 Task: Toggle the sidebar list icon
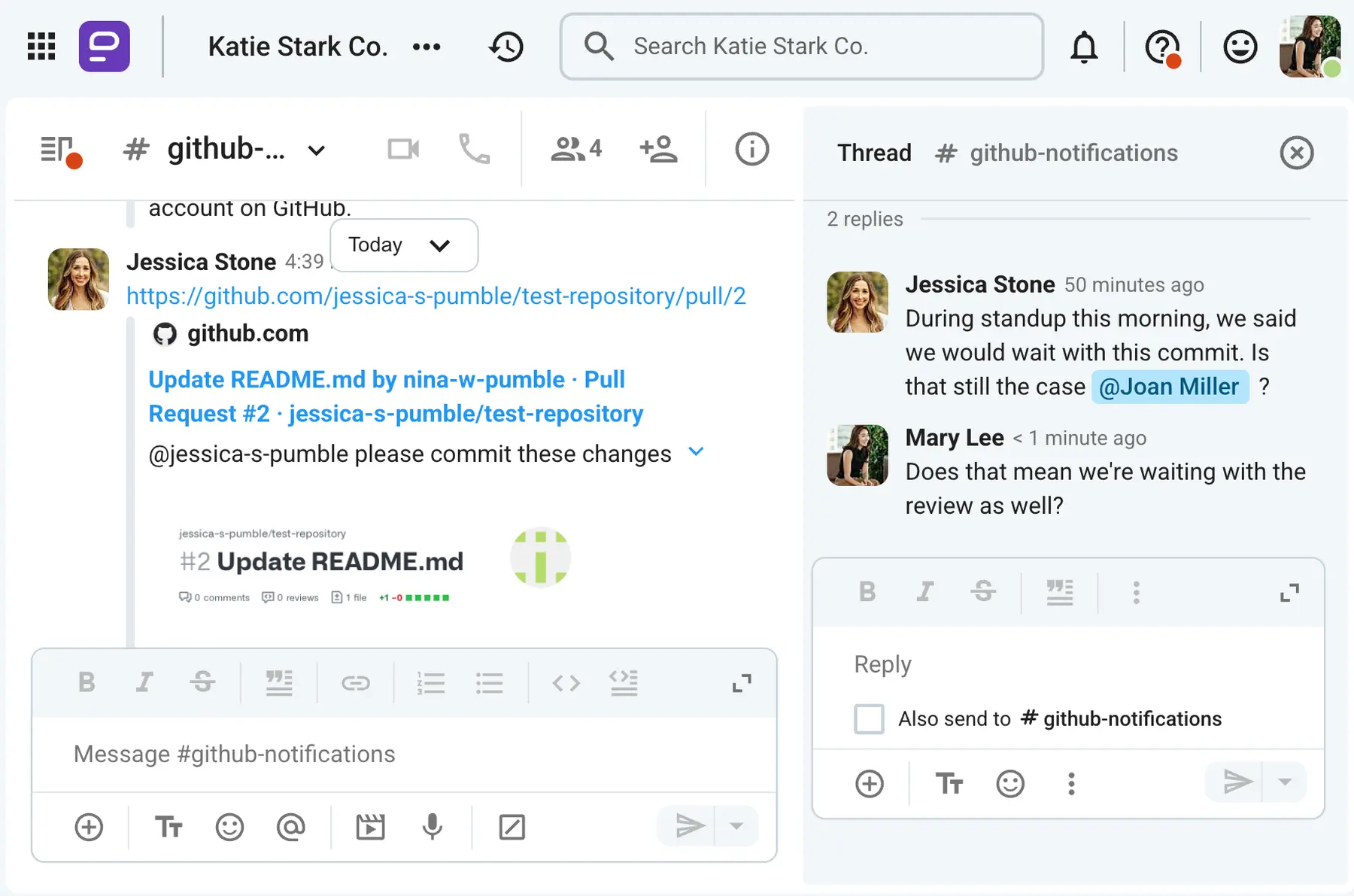click(59, 150)
